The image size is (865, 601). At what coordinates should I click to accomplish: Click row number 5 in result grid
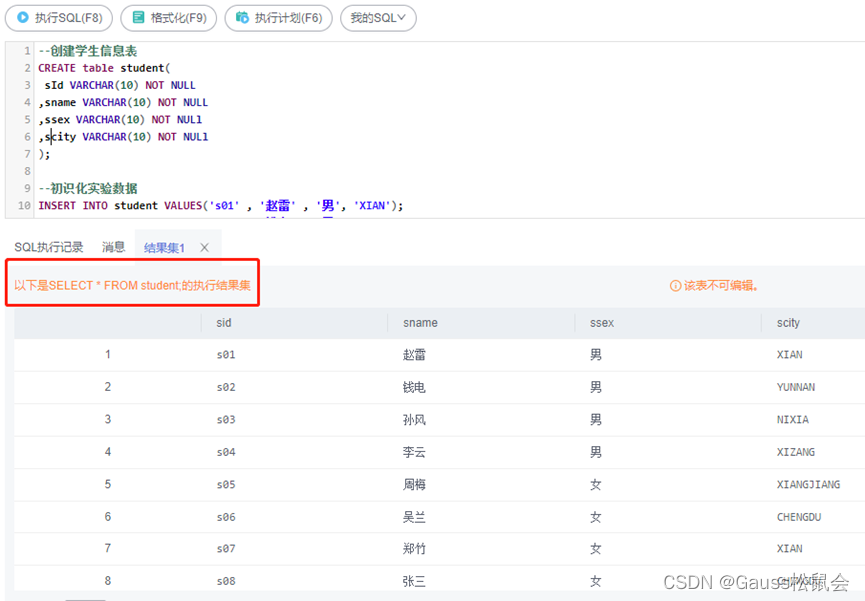[x=108, y=485]
